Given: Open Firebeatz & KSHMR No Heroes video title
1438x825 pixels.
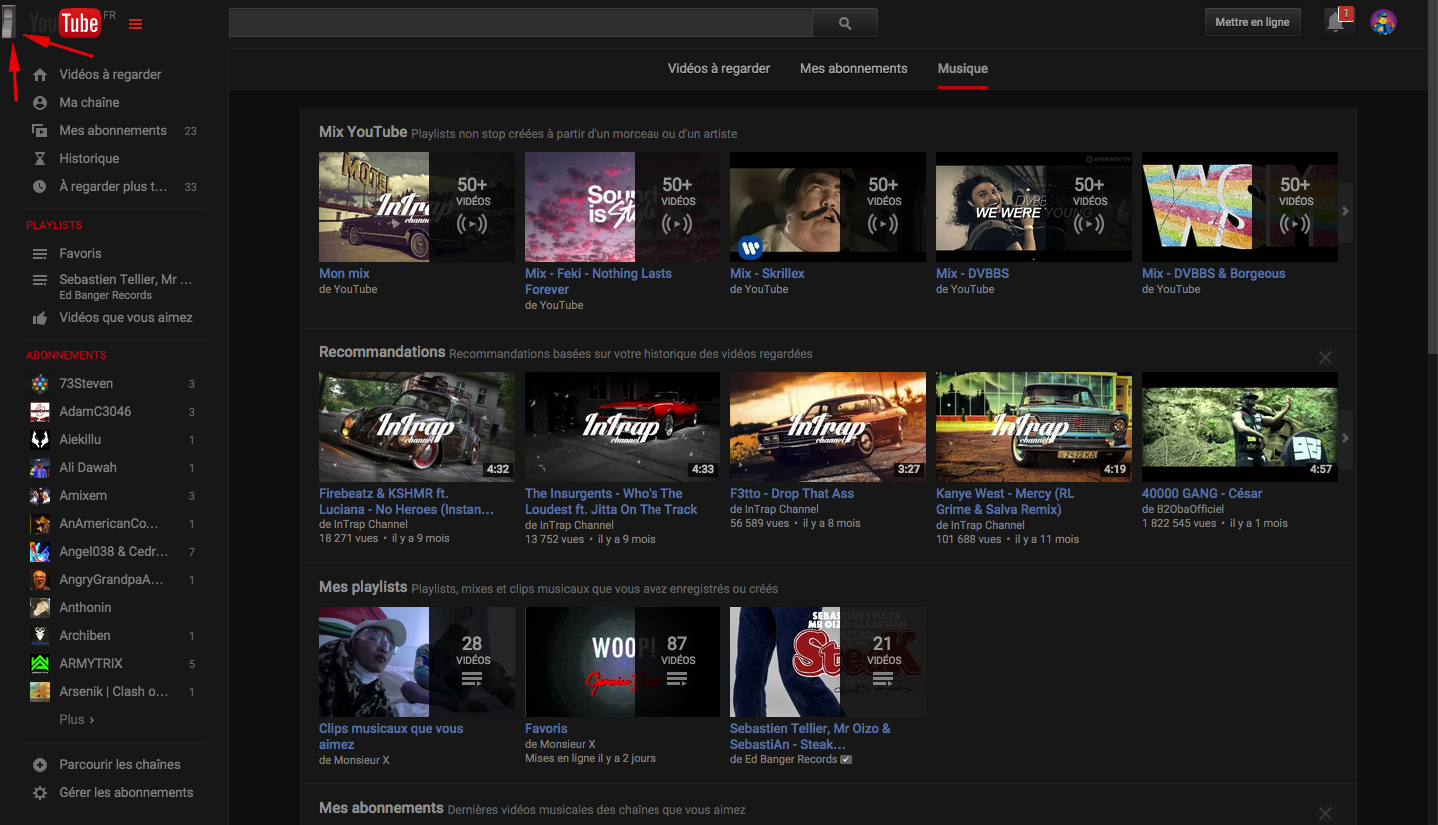Looking at the screenshot, I should [x=406, y=502].
